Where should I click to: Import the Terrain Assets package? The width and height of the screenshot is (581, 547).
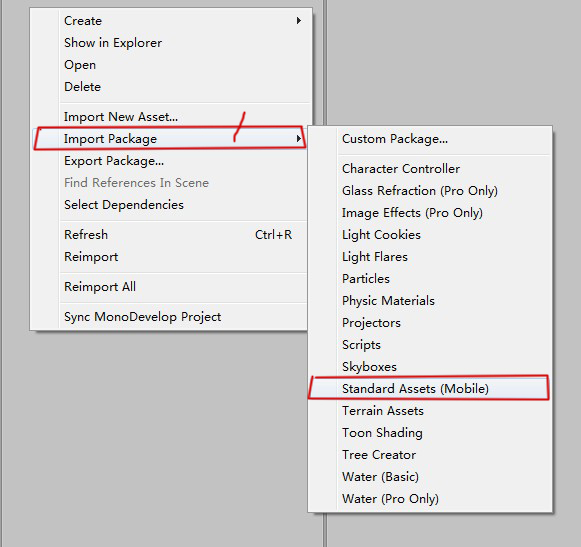coord(382,411)
